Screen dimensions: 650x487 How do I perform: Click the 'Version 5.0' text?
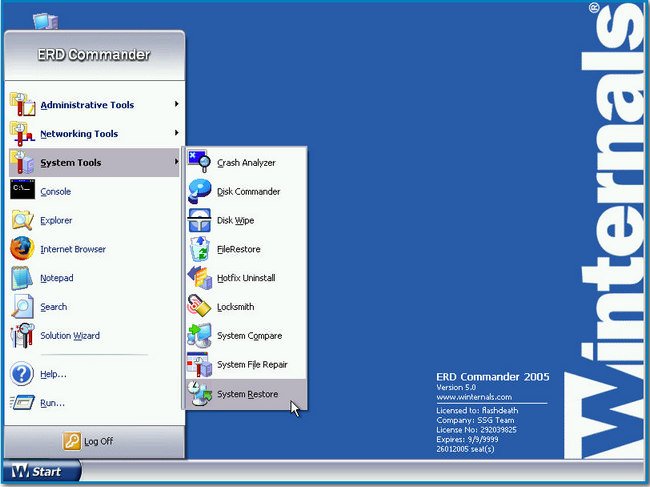(456, 387)
